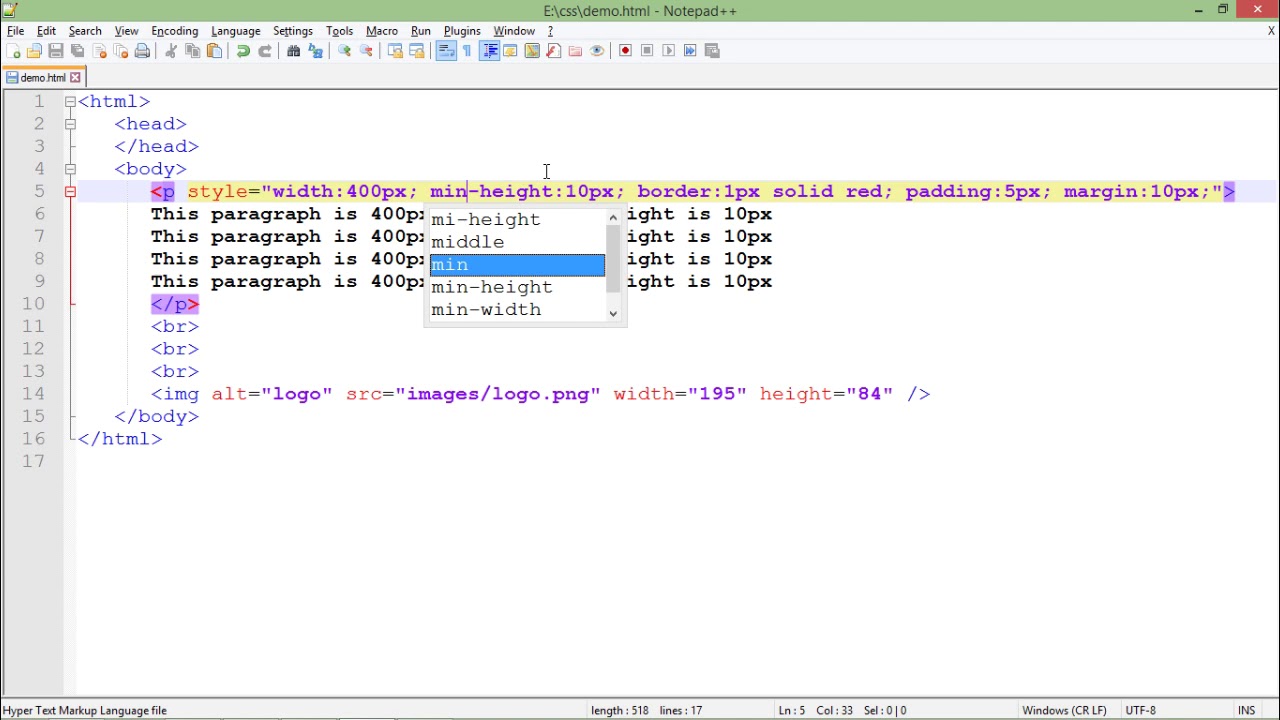Open the Macro menu
Screen dimensions: 1280x720
click(x=382, y=31)
